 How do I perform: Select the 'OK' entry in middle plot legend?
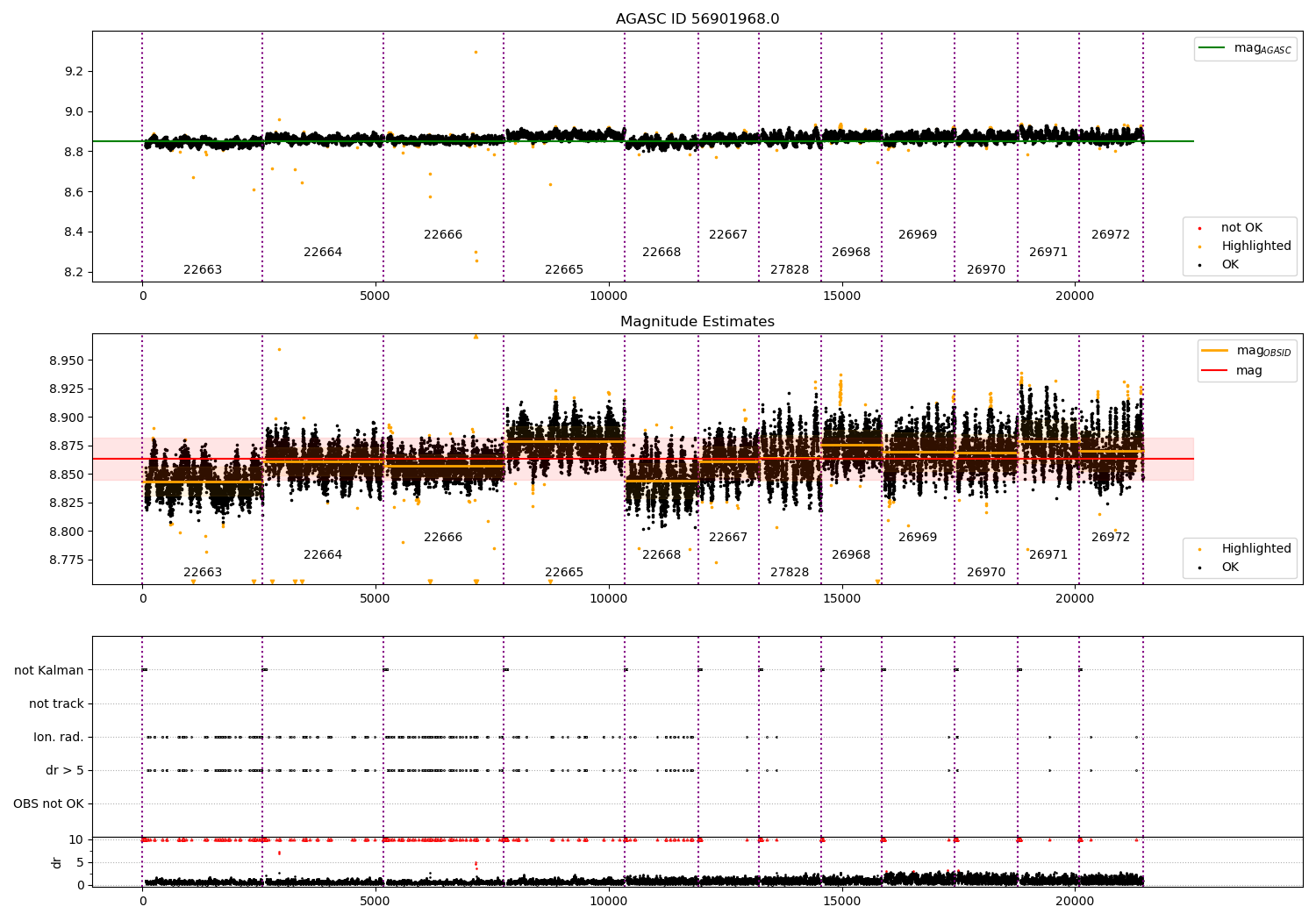tap(1230, 568)
